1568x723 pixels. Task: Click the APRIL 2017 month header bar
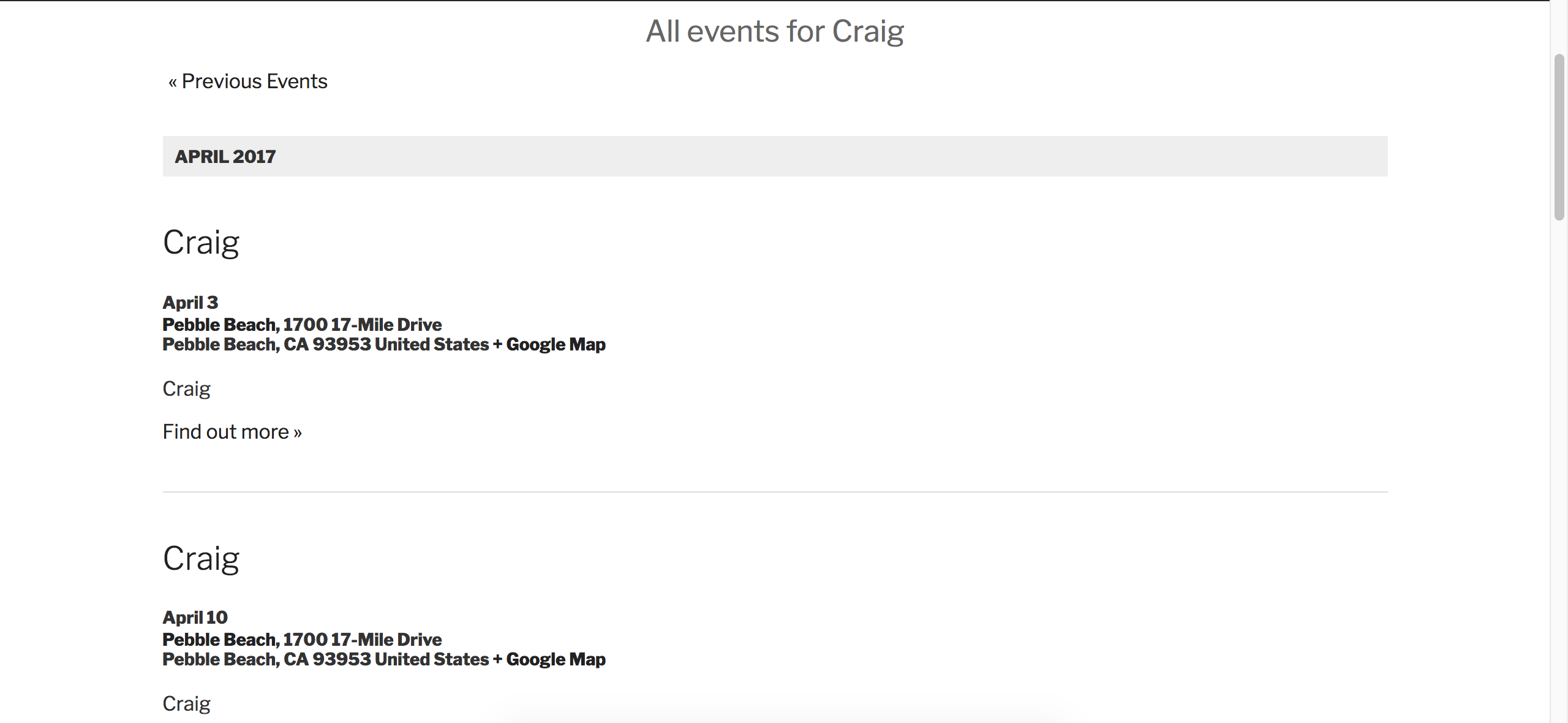click(775, 156)
